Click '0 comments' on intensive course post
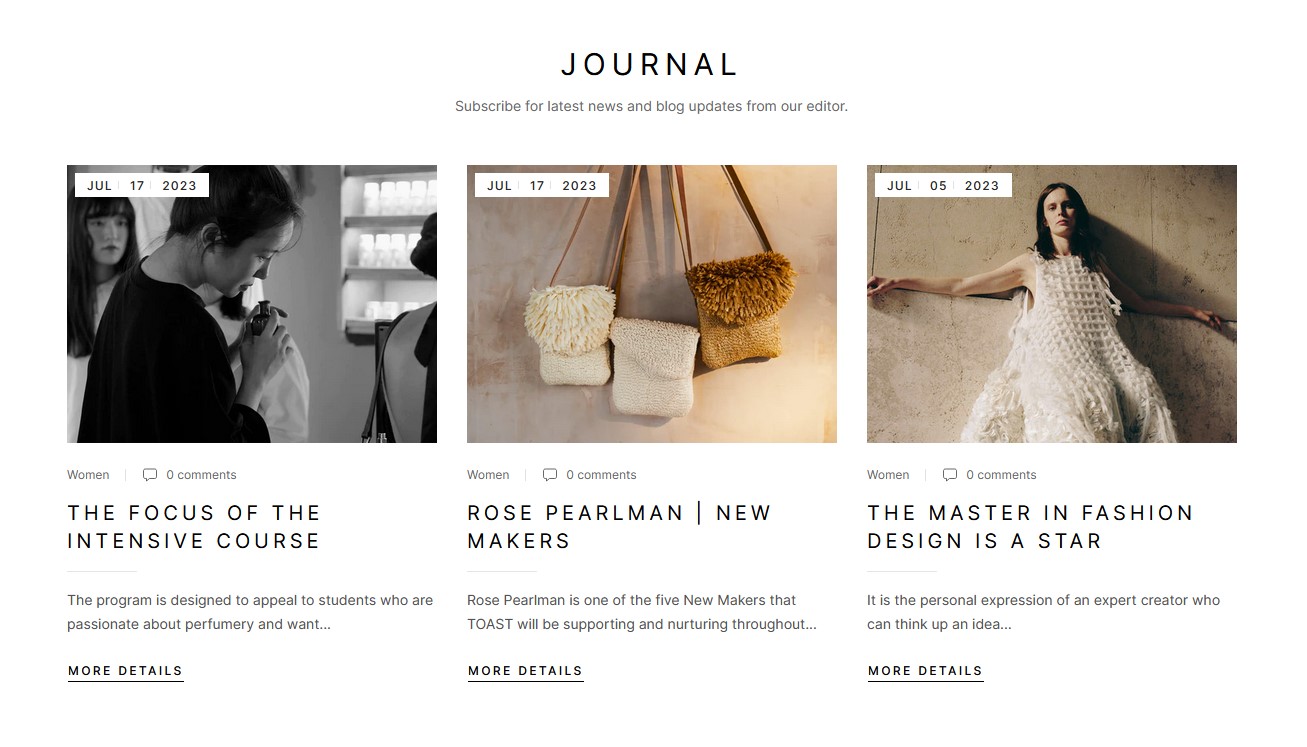The width and height of the screenshot is (1307, 747). click(201, 475)
